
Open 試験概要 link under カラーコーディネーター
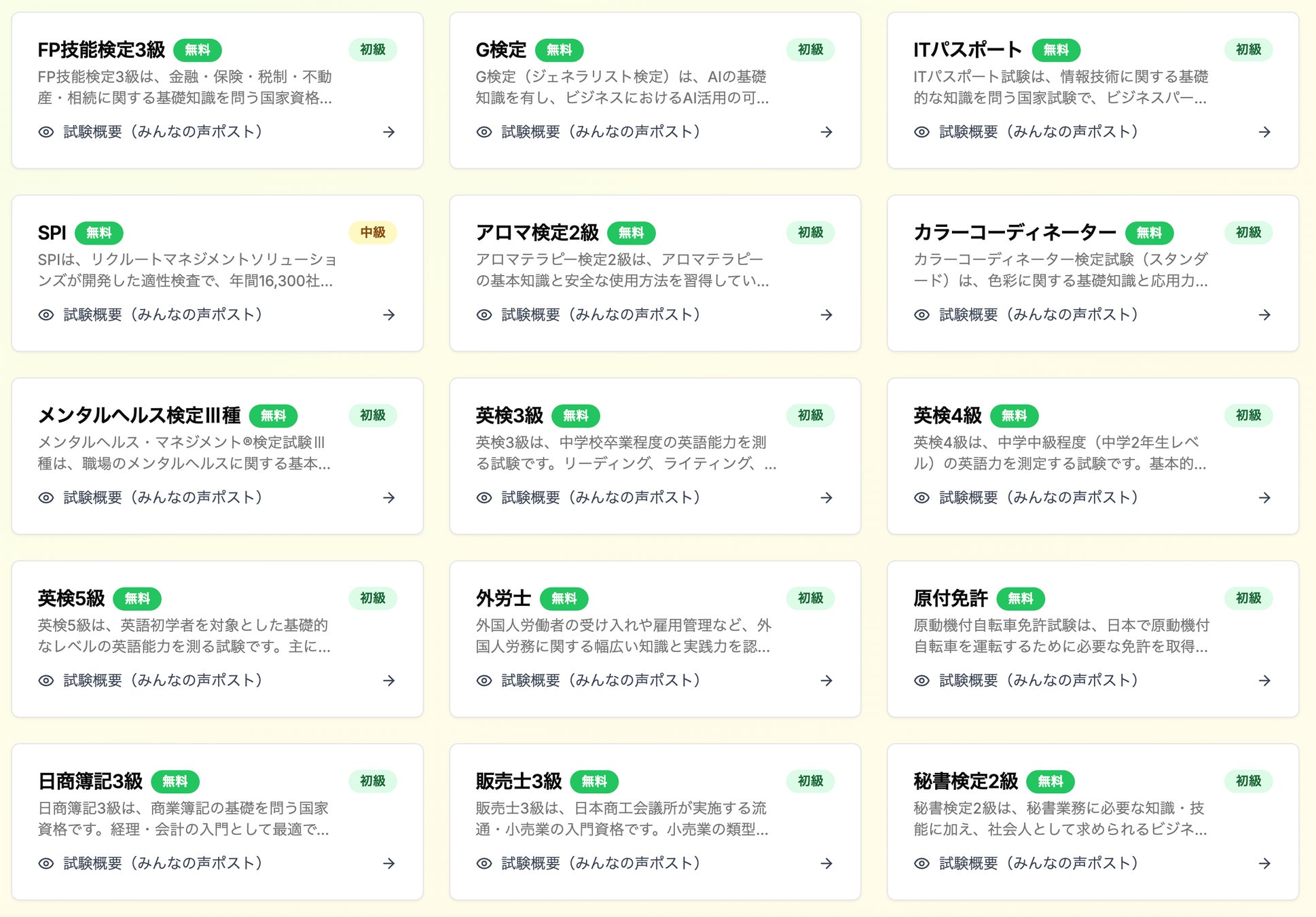tap(1038, 314)
